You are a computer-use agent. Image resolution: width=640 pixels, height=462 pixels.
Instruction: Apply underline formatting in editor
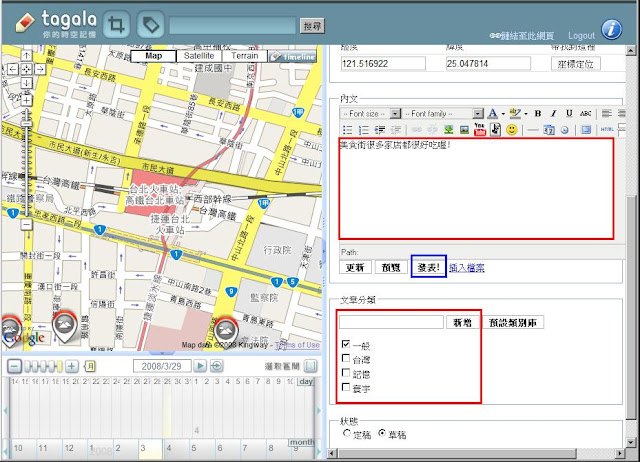(569, 113)
